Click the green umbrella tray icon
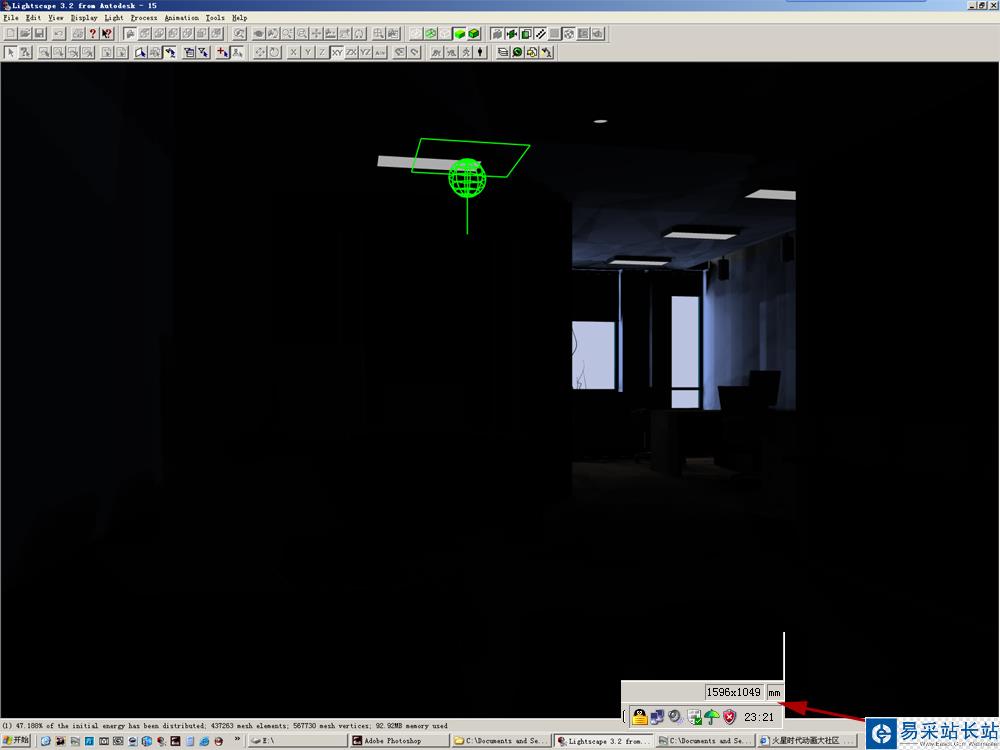Image resolution: width=1000 pixels, height=750 pixels. pyautogui.click(x=712, y=717)
